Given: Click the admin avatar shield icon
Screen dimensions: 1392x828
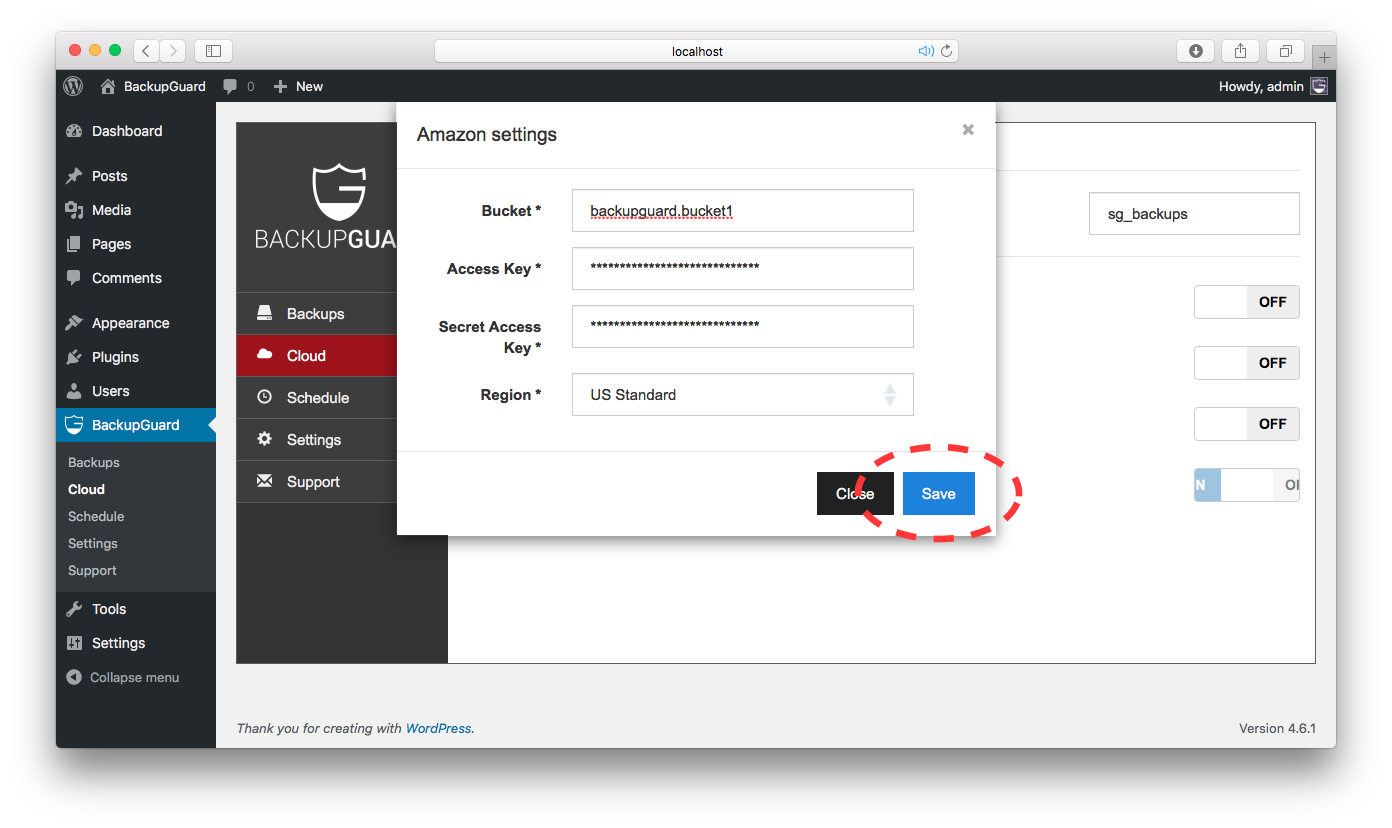Looking at the screenshot, I should point(1320,86).
